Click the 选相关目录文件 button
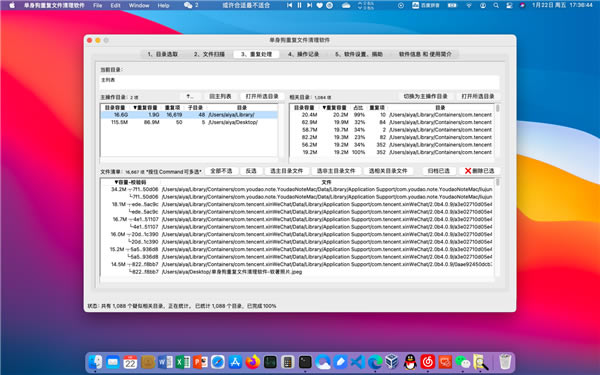This screenshot has height=375, width=600. tap(388, 171)
